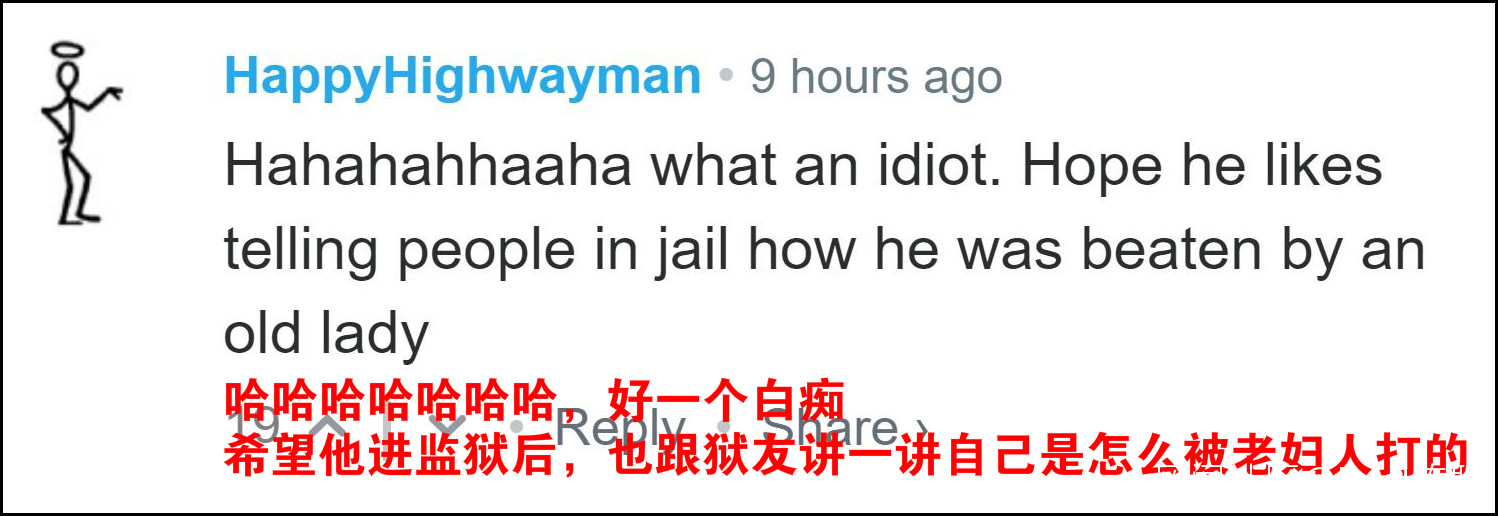Screen dimensions: 1498x516
Task: Click the Reply link under the comment
Action: click(620, 430)
